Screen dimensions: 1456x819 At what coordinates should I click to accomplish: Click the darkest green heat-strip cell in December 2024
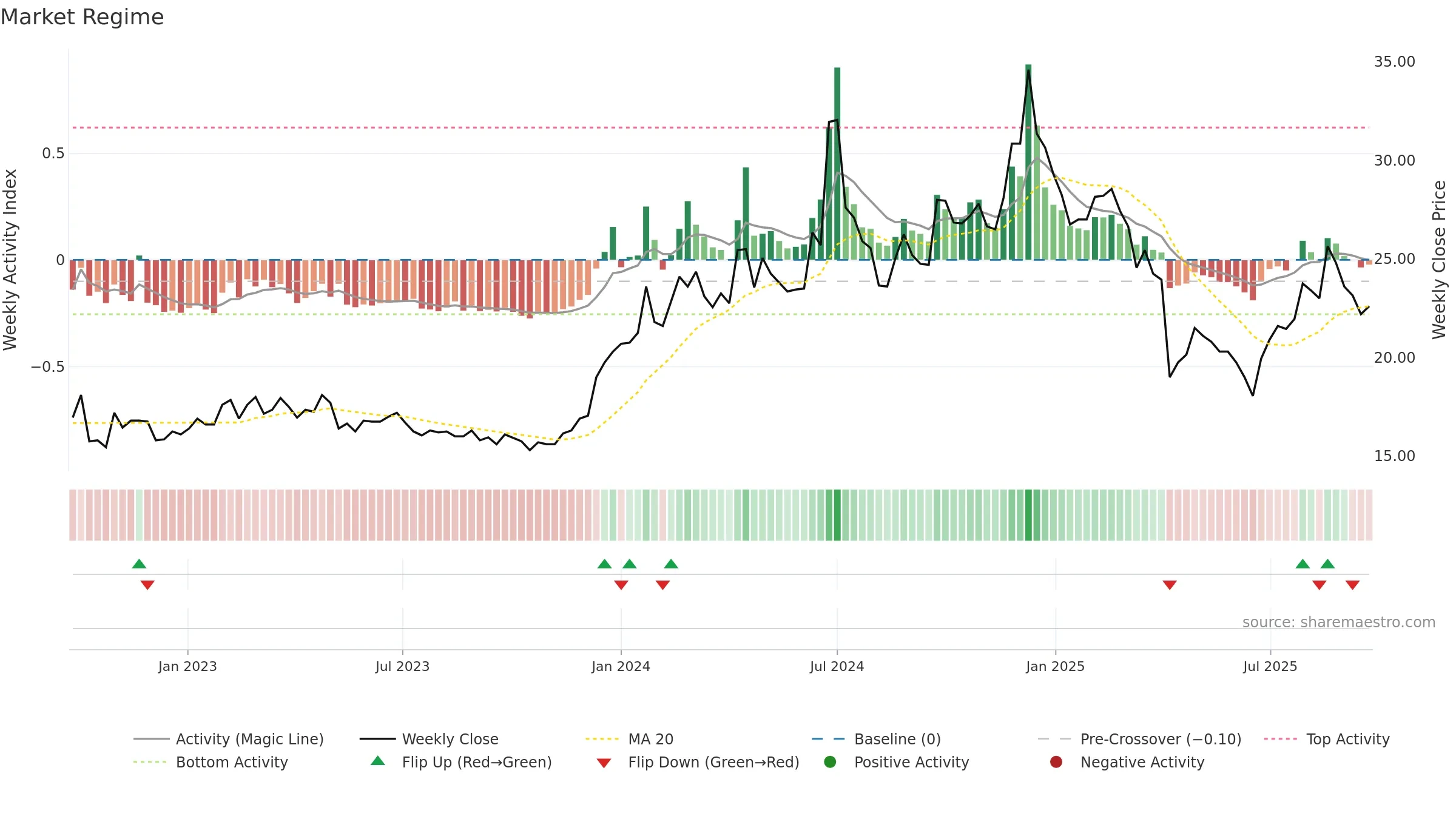(x=1028, y=515)
